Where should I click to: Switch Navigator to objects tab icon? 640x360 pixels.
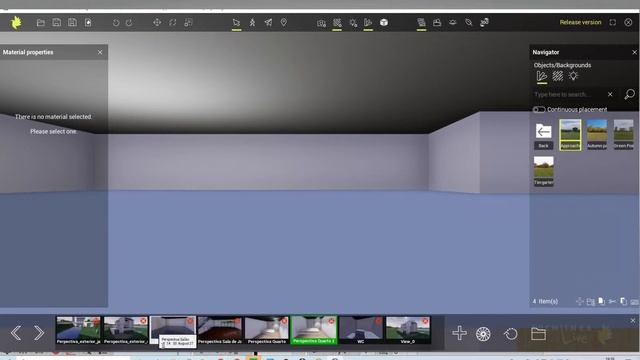click(x=542, y=76)
